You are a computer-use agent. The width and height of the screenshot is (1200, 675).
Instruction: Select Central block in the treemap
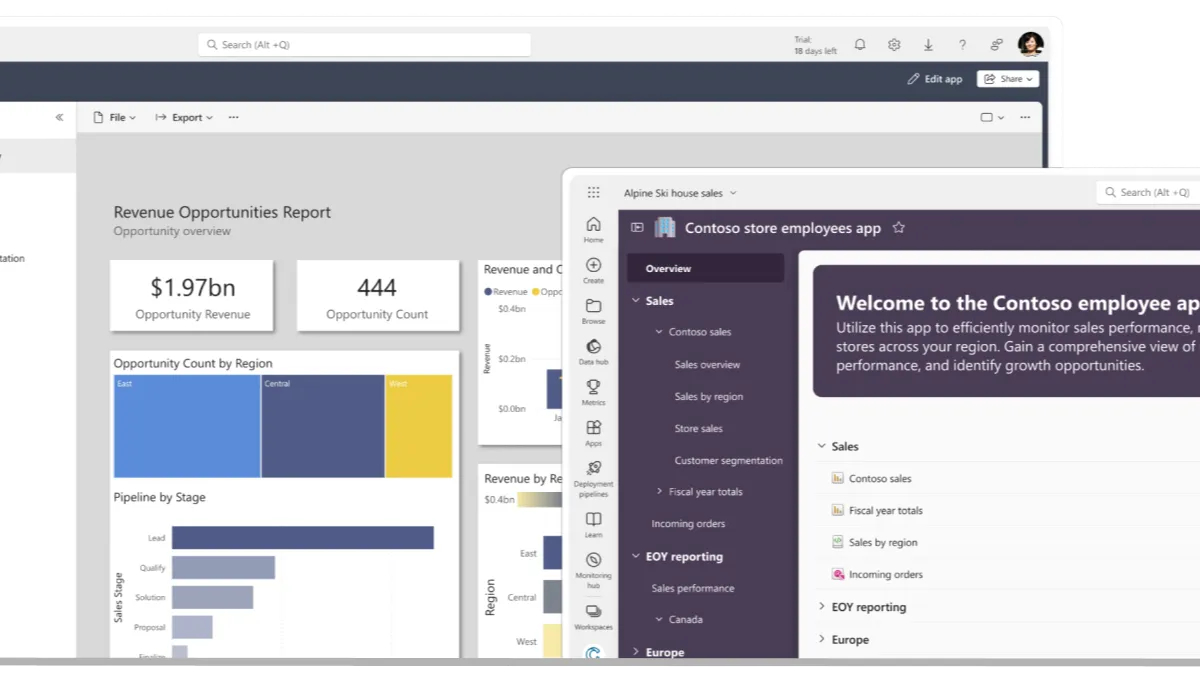coord(323,426)
